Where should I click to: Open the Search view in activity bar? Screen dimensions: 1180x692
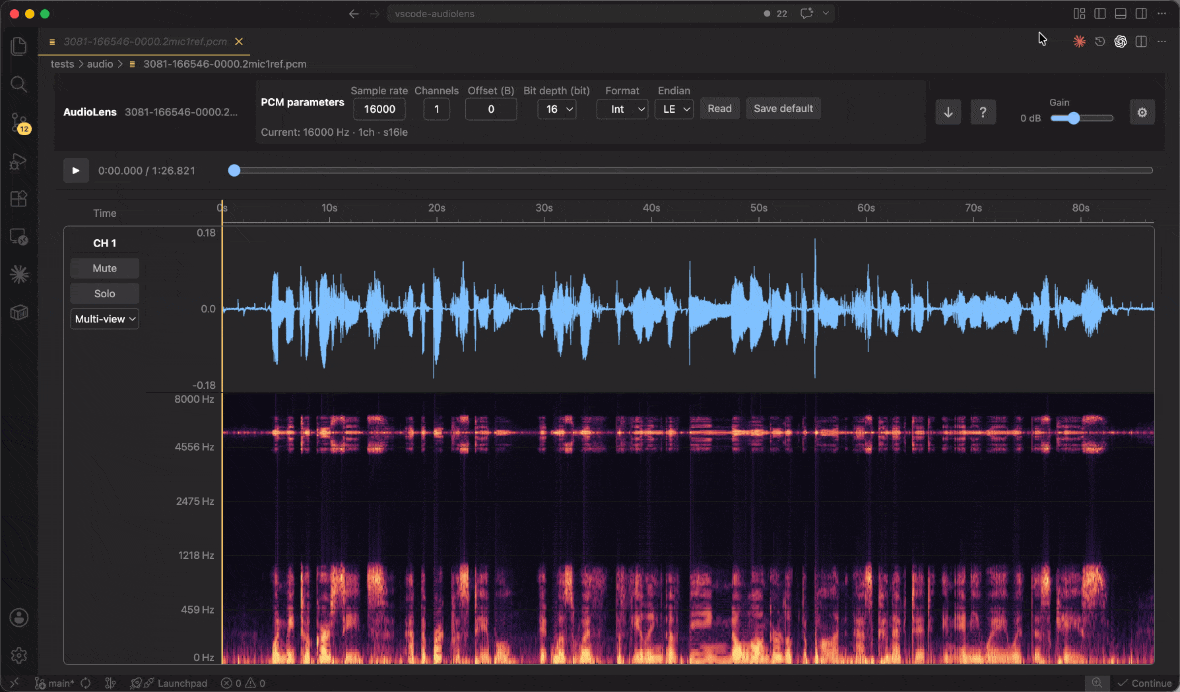(x=19, y=84)
